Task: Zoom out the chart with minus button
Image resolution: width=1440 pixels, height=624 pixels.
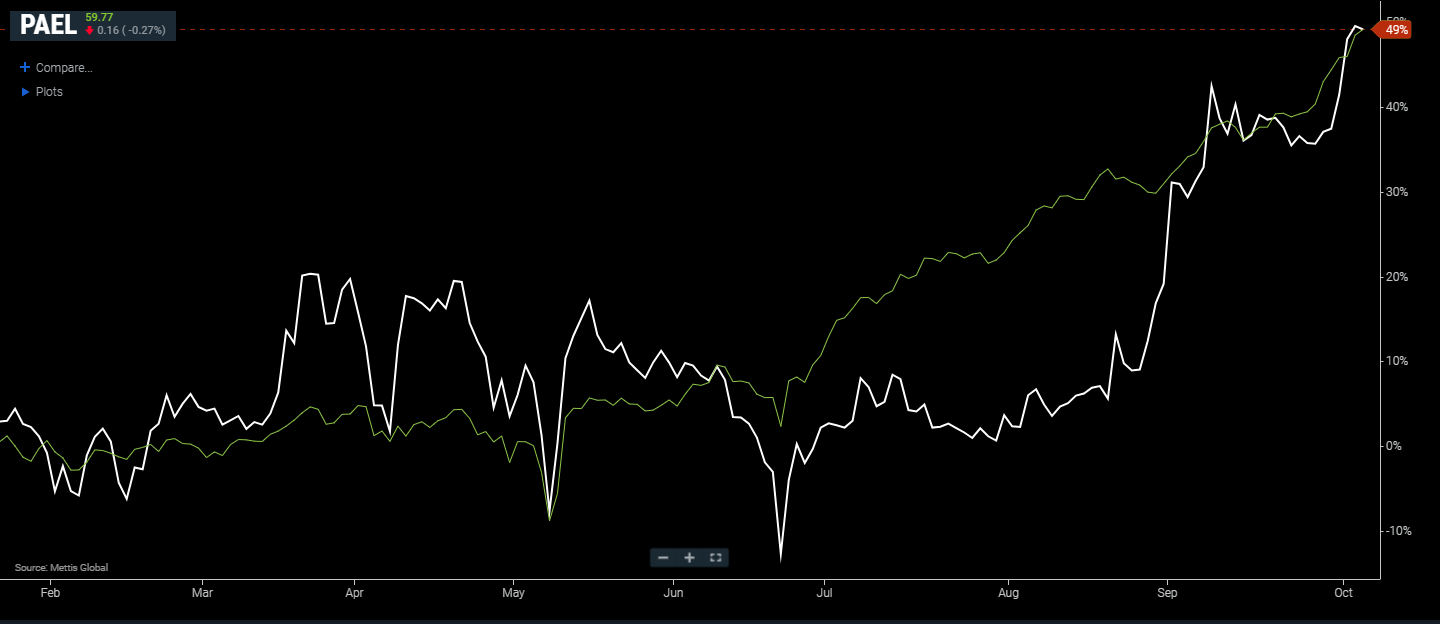Action: click(x=663, y=557)
